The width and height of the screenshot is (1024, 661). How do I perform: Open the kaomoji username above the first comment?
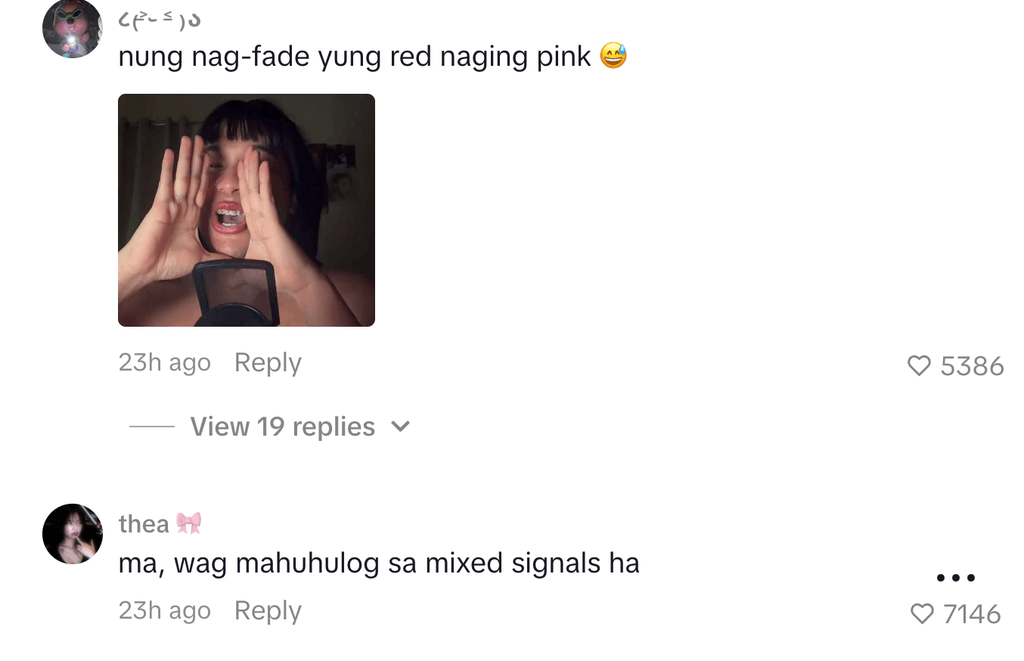point(159,21)
